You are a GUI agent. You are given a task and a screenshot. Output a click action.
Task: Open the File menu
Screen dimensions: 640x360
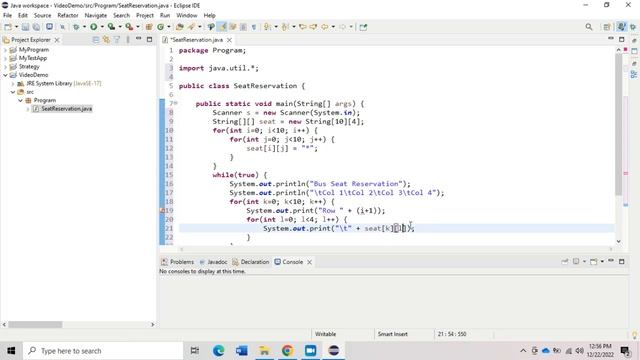pos(7,15)
